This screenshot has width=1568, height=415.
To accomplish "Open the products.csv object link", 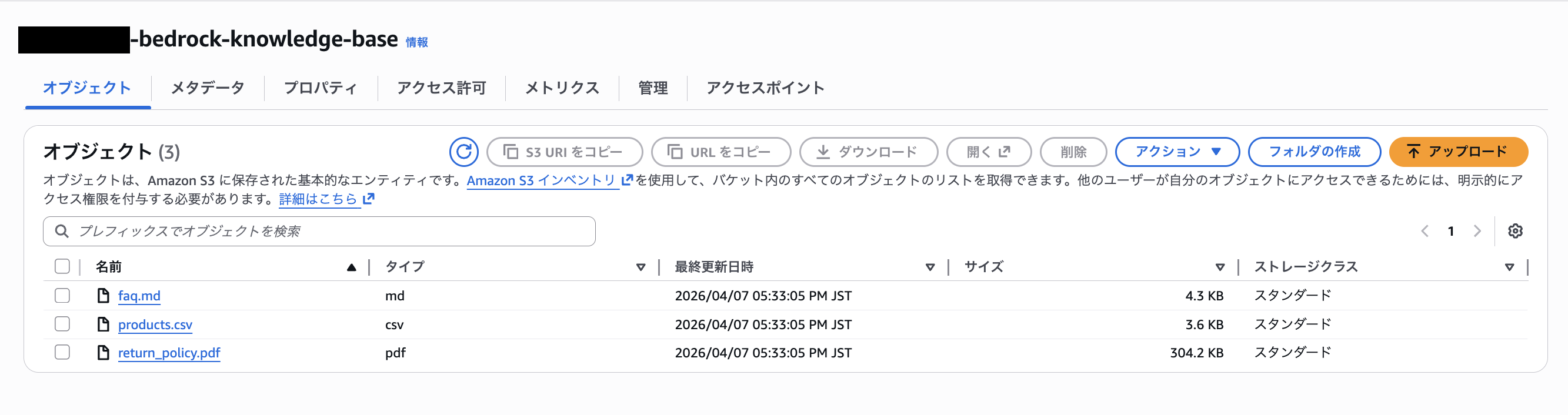I will (x=155, y=324).
